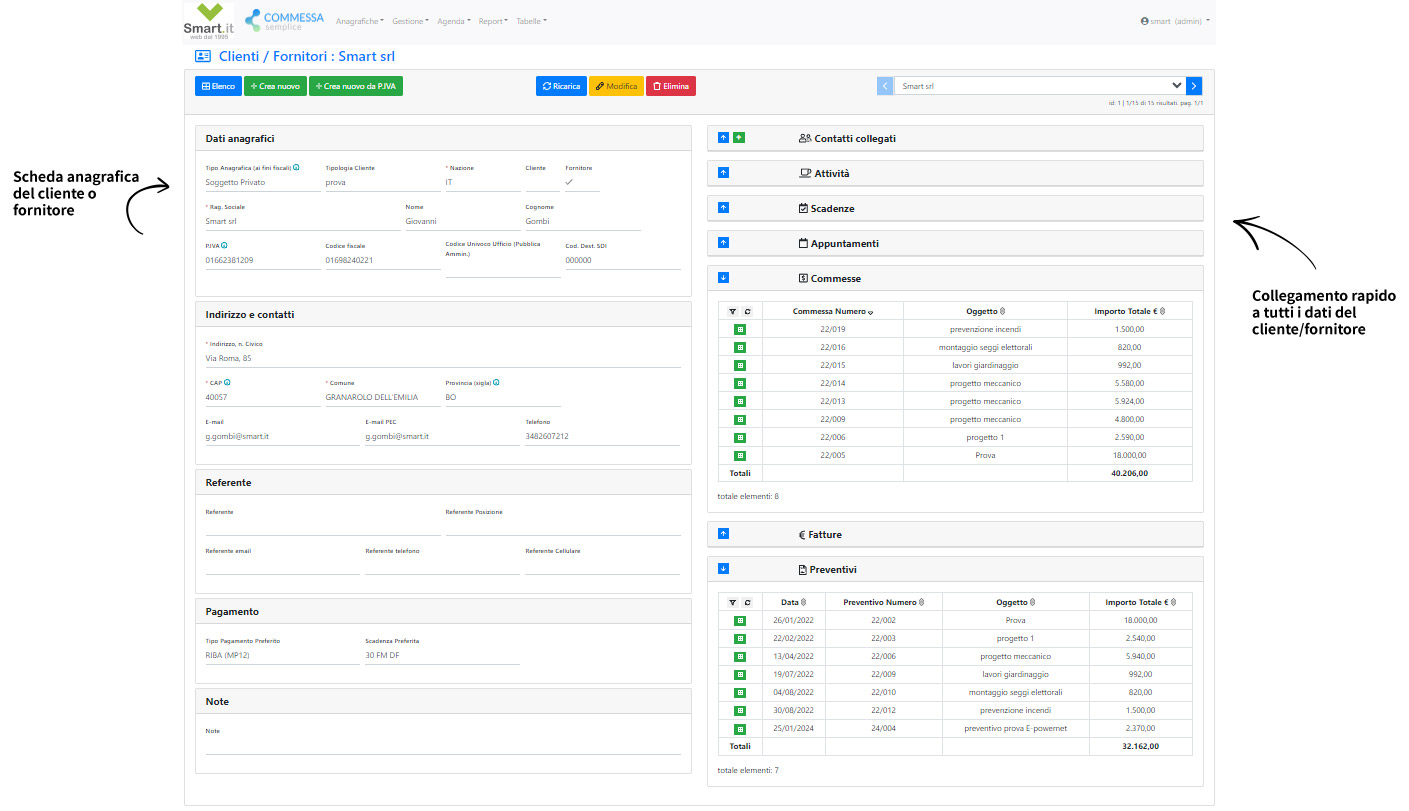Click Clienti/Fornitori card icon in page title
This screenshot has height=811, width=1409.
203,57
